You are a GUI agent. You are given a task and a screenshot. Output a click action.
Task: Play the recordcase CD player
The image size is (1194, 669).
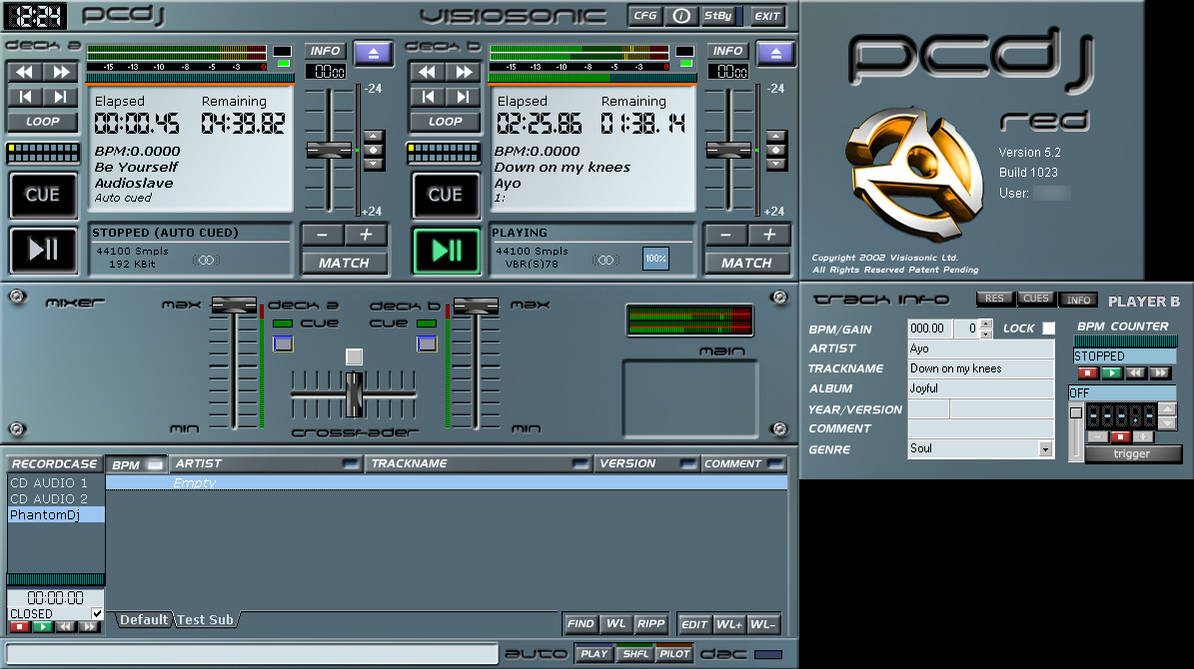(43, 626)
